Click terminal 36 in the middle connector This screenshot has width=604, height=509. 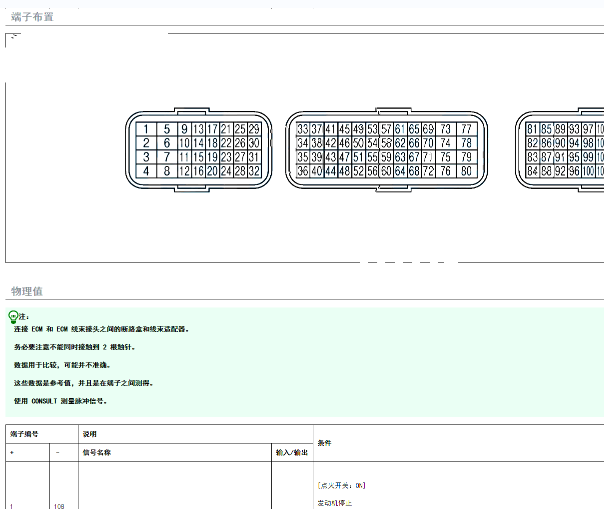click(303, 171)
